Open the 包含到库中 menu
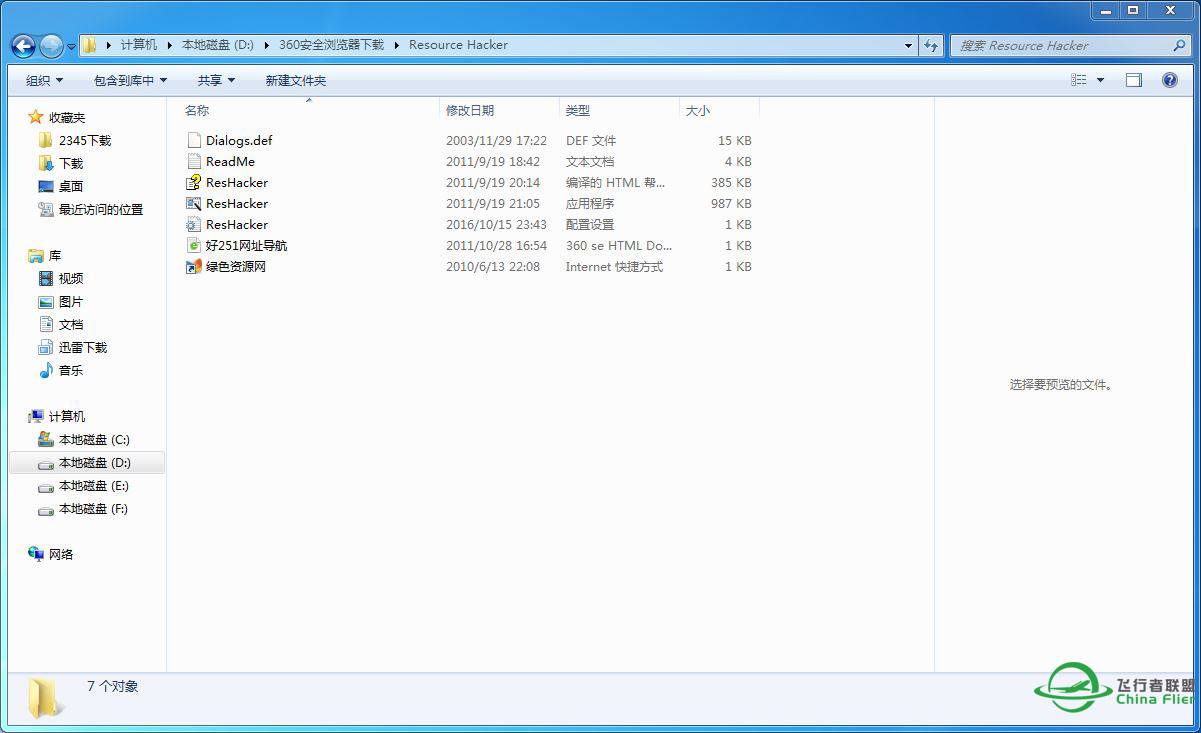1201x733 pixels. click(x=130, y=80)
